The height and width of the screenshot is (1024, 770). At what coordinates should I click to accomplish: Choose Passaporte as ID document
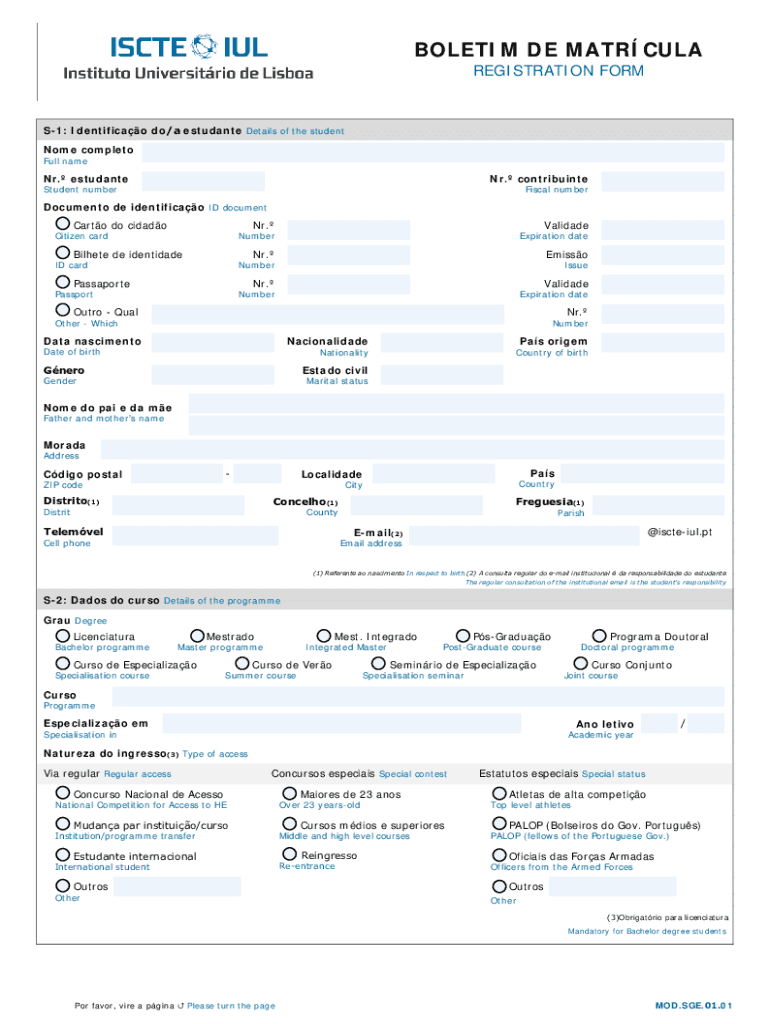tap(63, 283)
